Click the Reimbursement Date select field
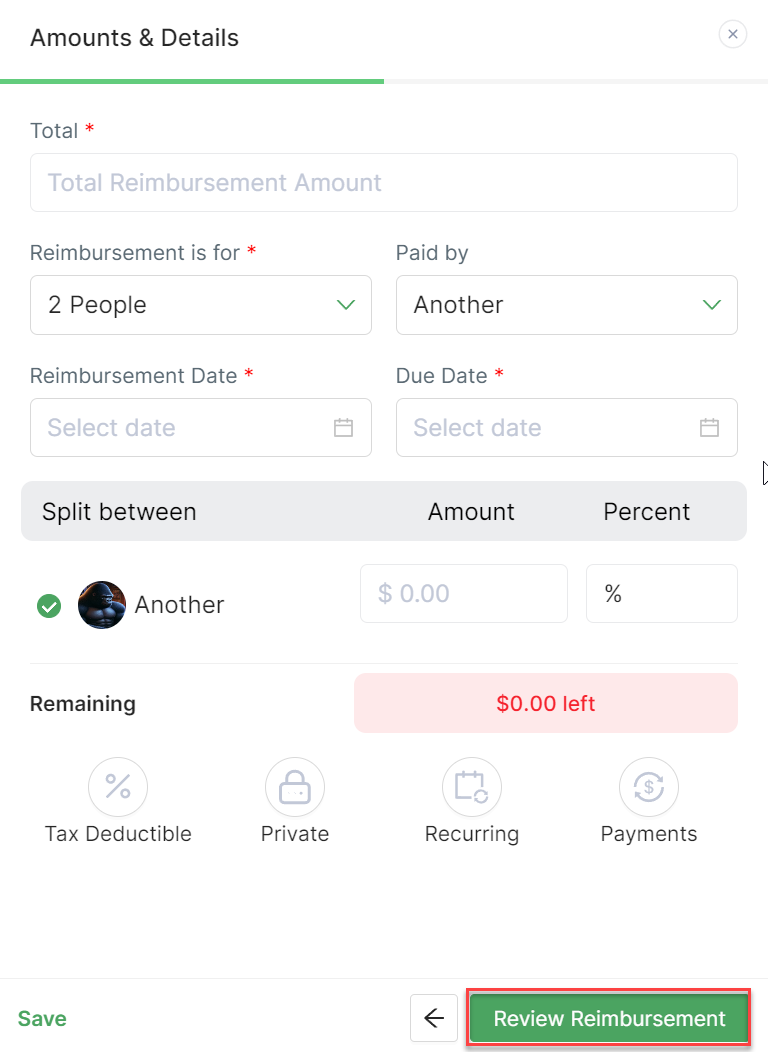Image resolution: width=768 pixels, height=1052 pixels. [x=185, y=428]
